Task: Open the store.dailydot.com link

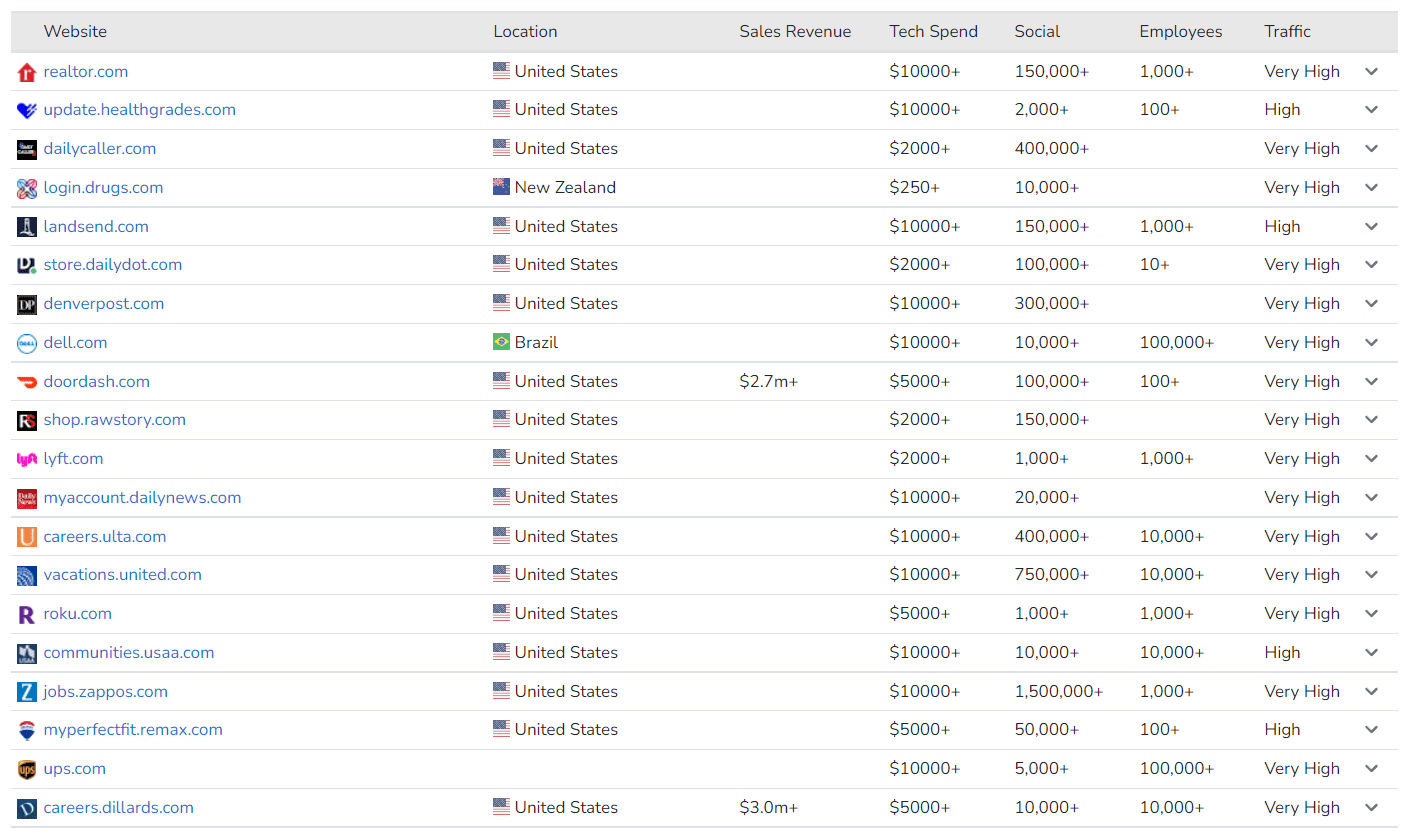Action: (x=113, y=265)
